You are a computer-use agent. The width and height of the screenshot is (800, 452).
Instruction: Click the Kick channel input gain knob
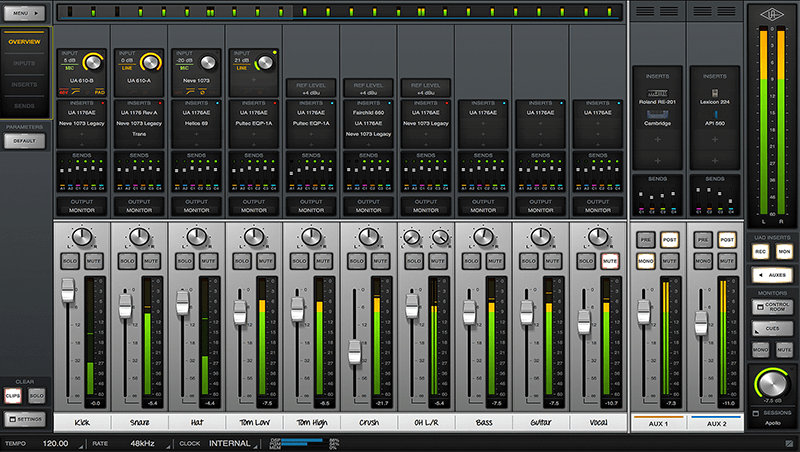pos(93,62)
